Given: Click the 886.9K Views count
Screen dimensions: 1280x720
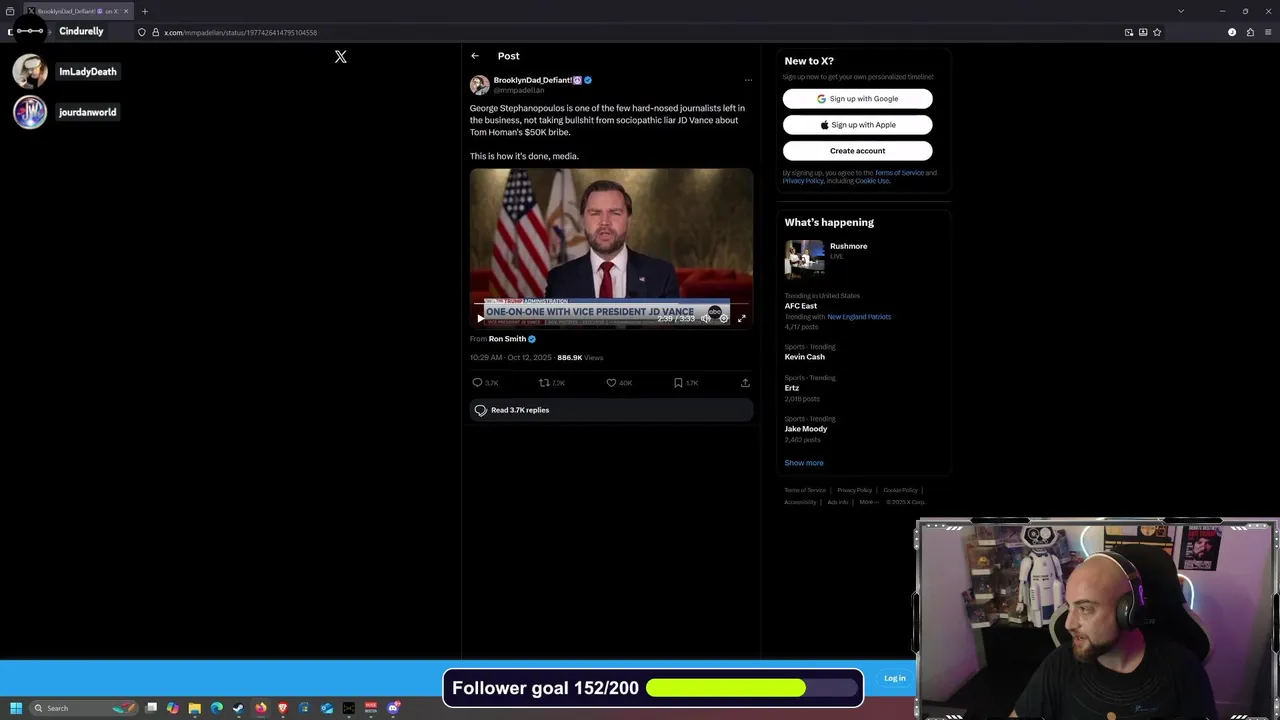Looking at the screenshot, I should coord(580,358).
